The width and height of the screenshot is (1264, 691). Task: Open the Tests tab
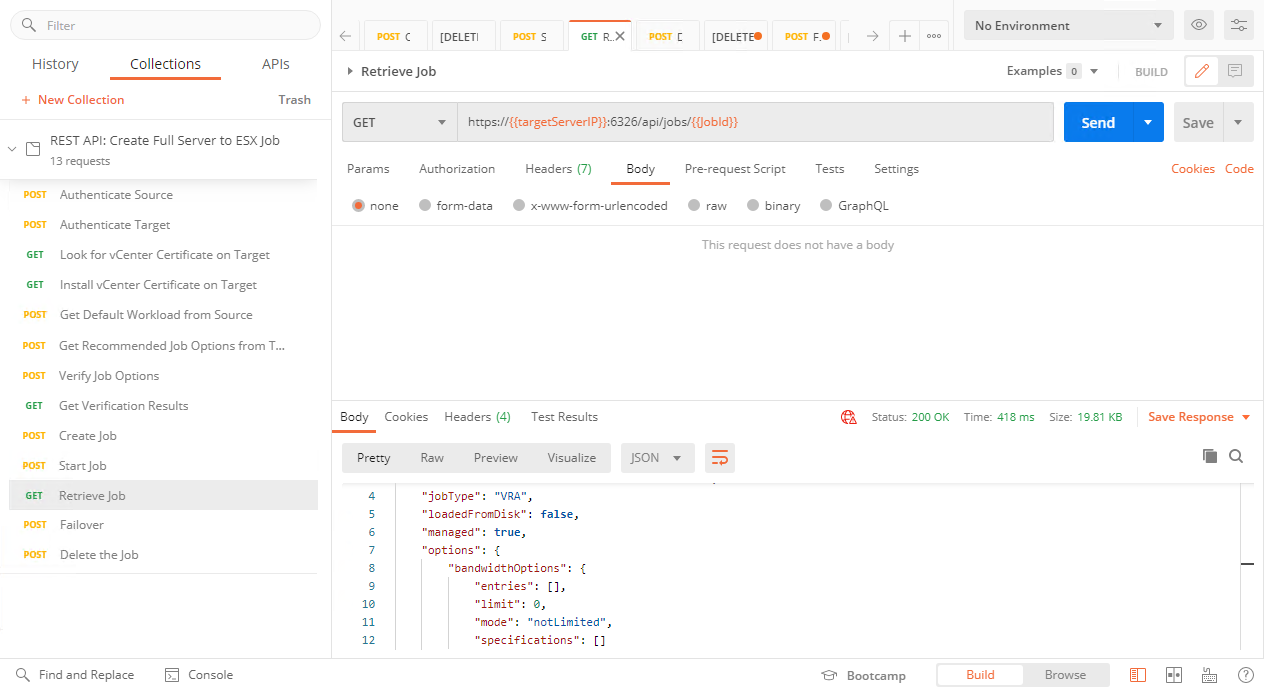click(x=830, y=169)
